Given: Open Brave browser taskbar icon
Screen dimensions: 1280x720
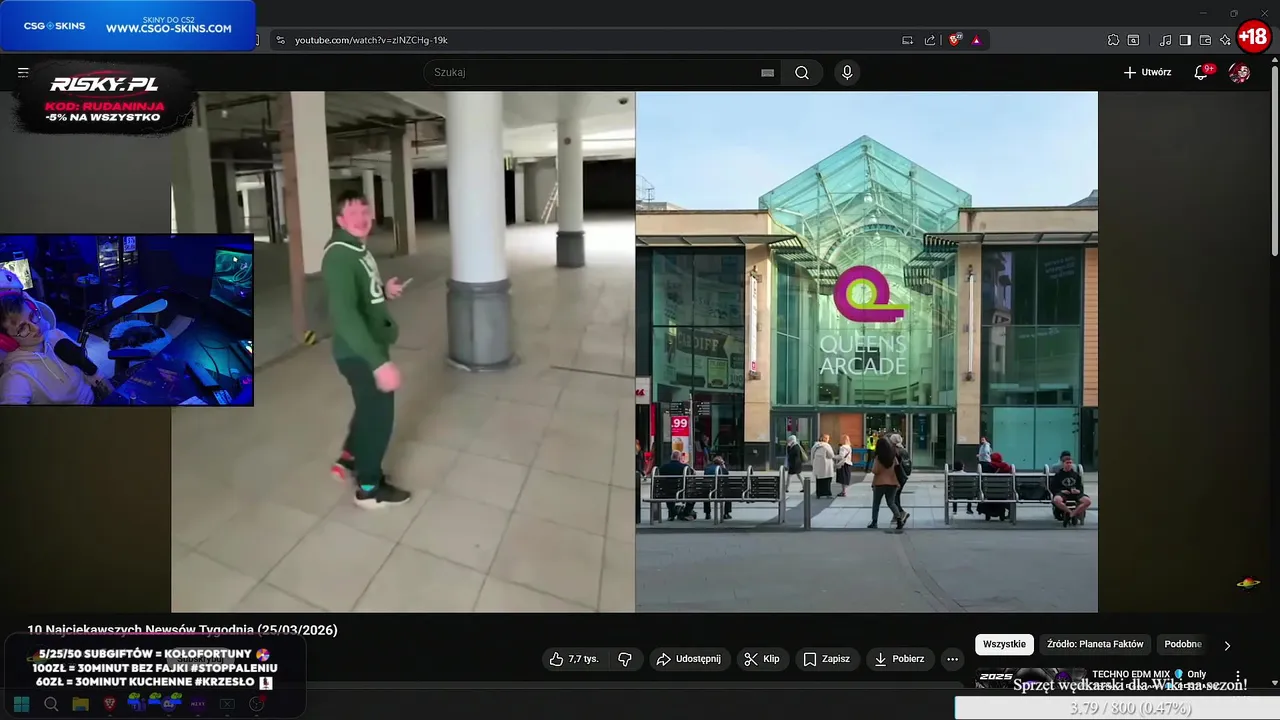Looking at the screenshot, I should [x=110, y=704].
